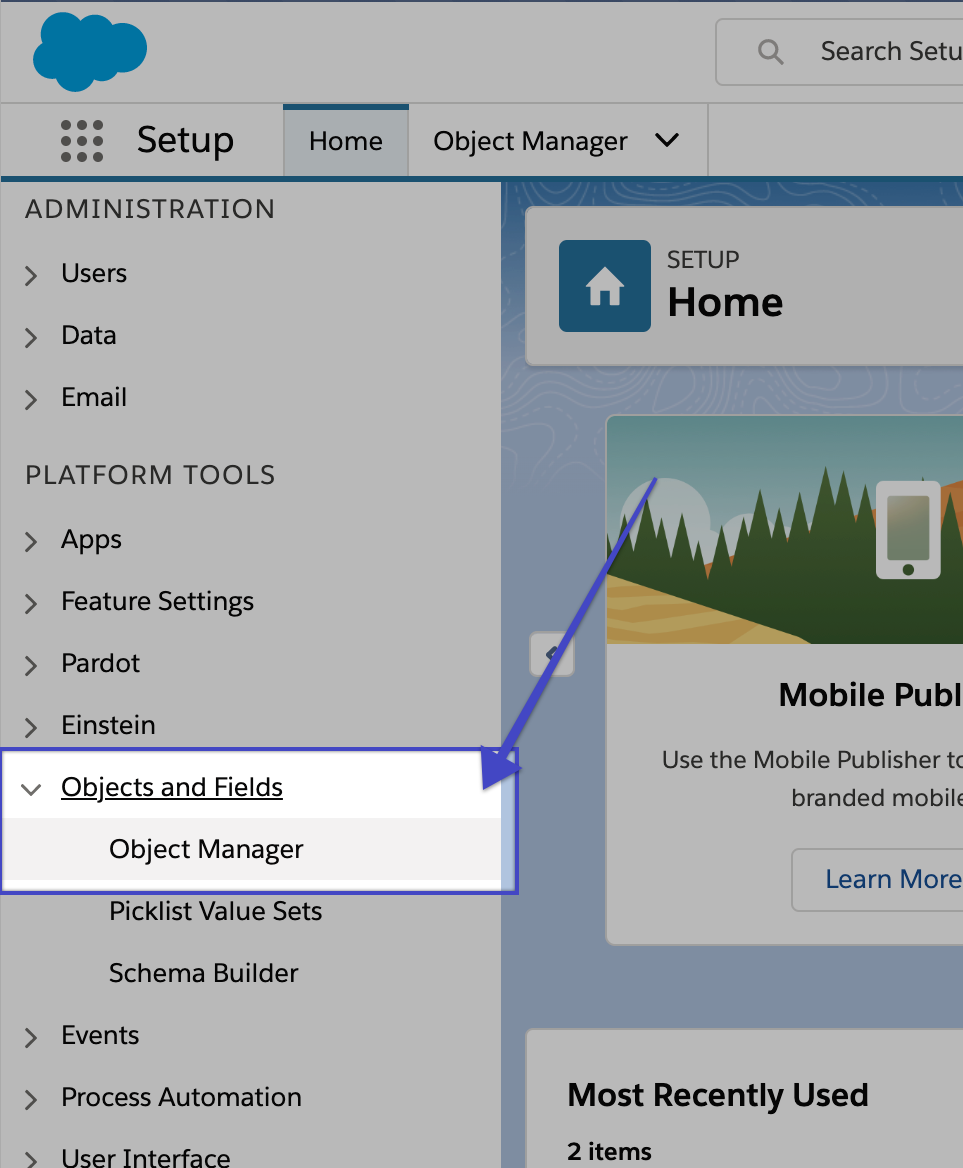Click the 2 items count text

tap(609, 1151)
